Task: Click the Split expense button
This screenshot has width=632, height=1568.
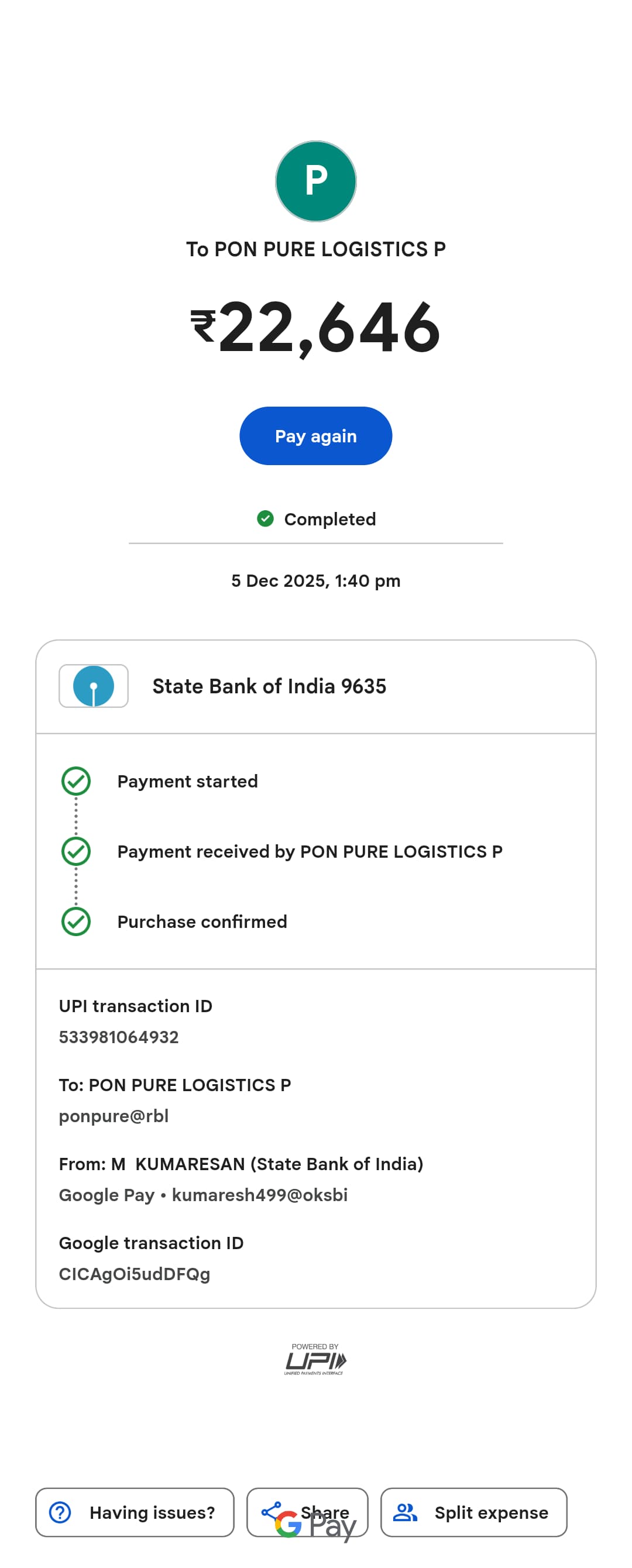Action: coord(473,1512)
